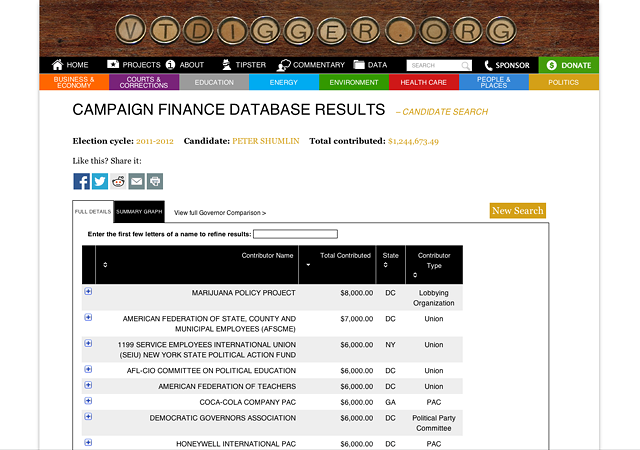Switch to Full Details tab
The height and width of the screenshot is (450, 640).
point(93,212)
